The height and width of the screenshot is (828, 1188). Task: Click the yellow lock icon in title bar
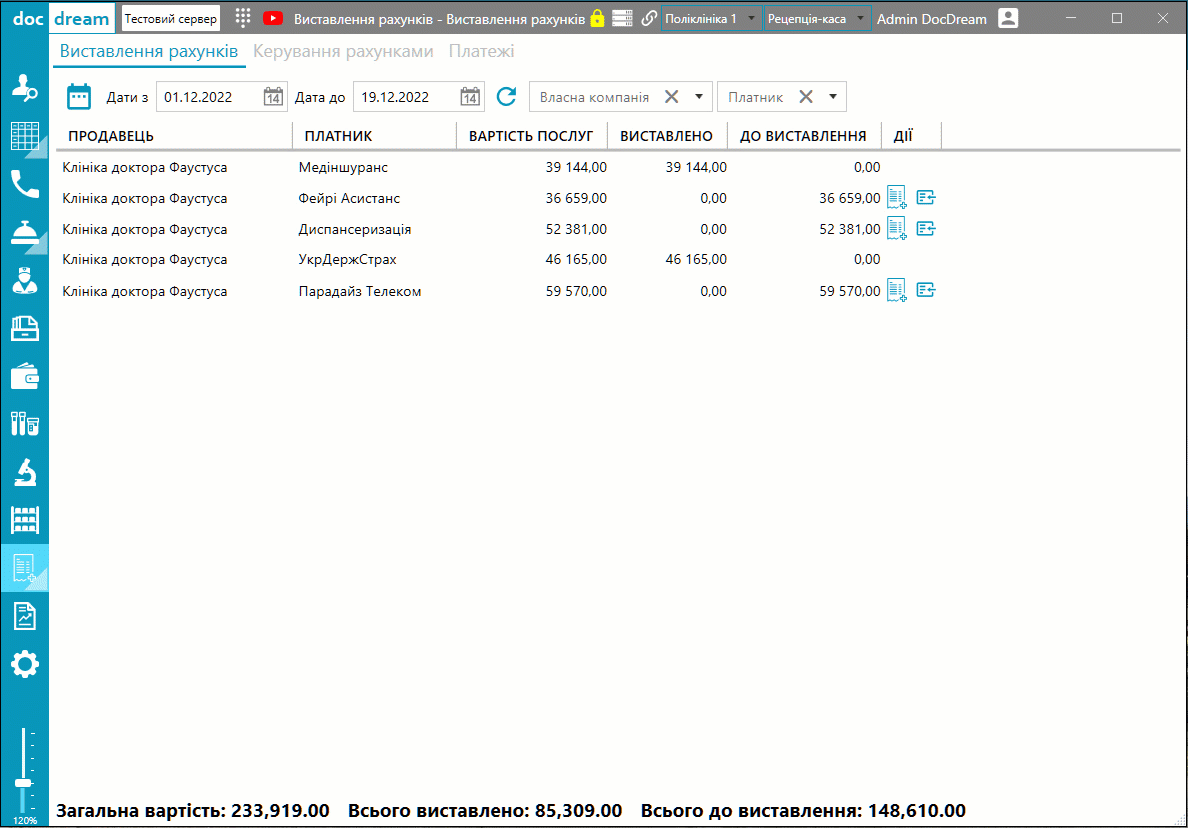[x=597, y=18]
